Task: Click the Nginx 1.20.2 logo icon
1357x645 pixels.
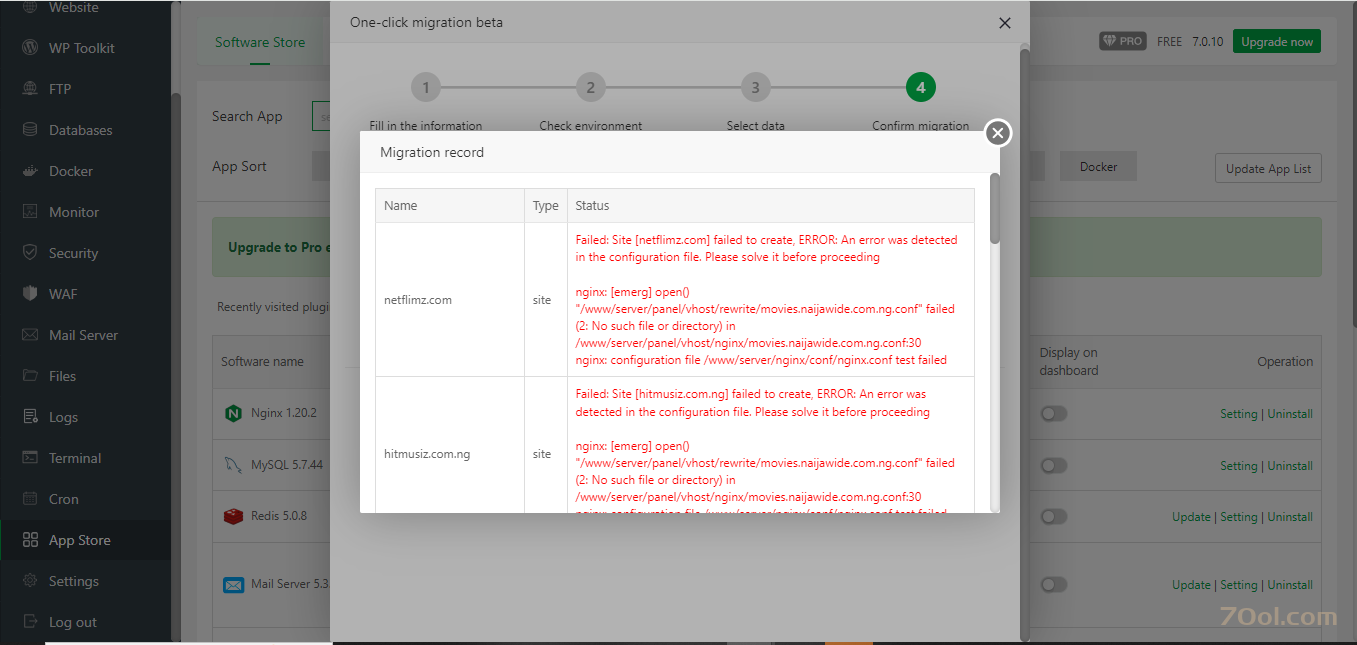Action: (233, 413)
